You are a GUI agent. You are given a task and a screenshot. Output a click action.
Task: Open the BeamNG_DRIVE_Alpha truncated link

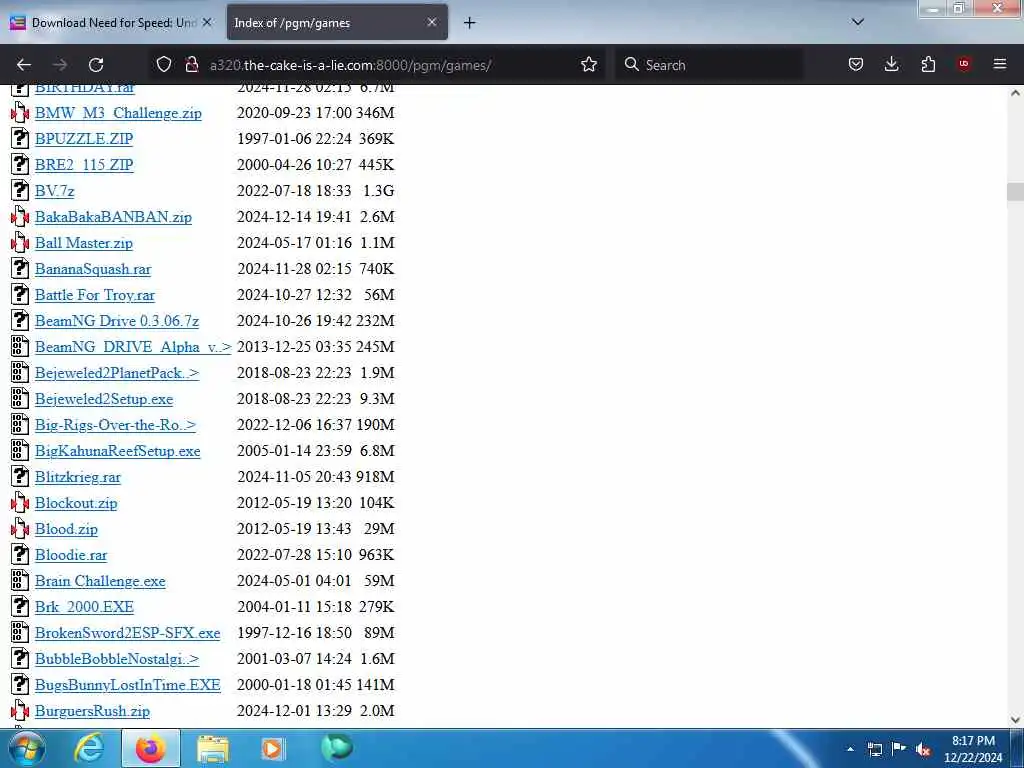[x=133, y=347]
